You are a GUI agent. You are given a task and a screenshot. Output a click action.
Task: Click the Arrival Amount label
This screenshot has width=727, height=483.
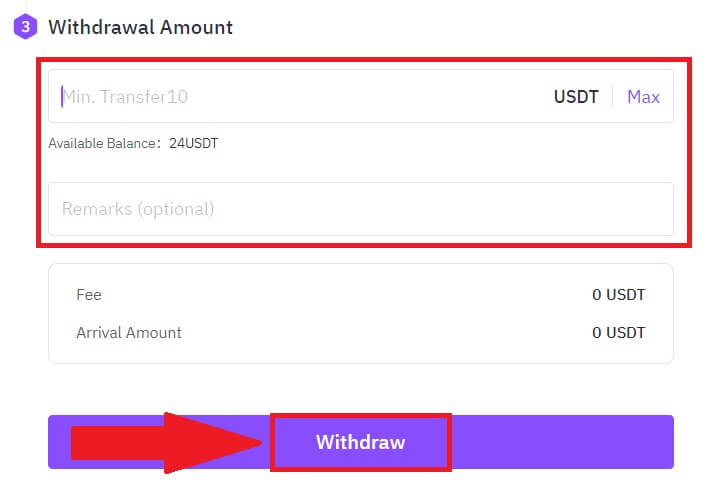[129, 332]
